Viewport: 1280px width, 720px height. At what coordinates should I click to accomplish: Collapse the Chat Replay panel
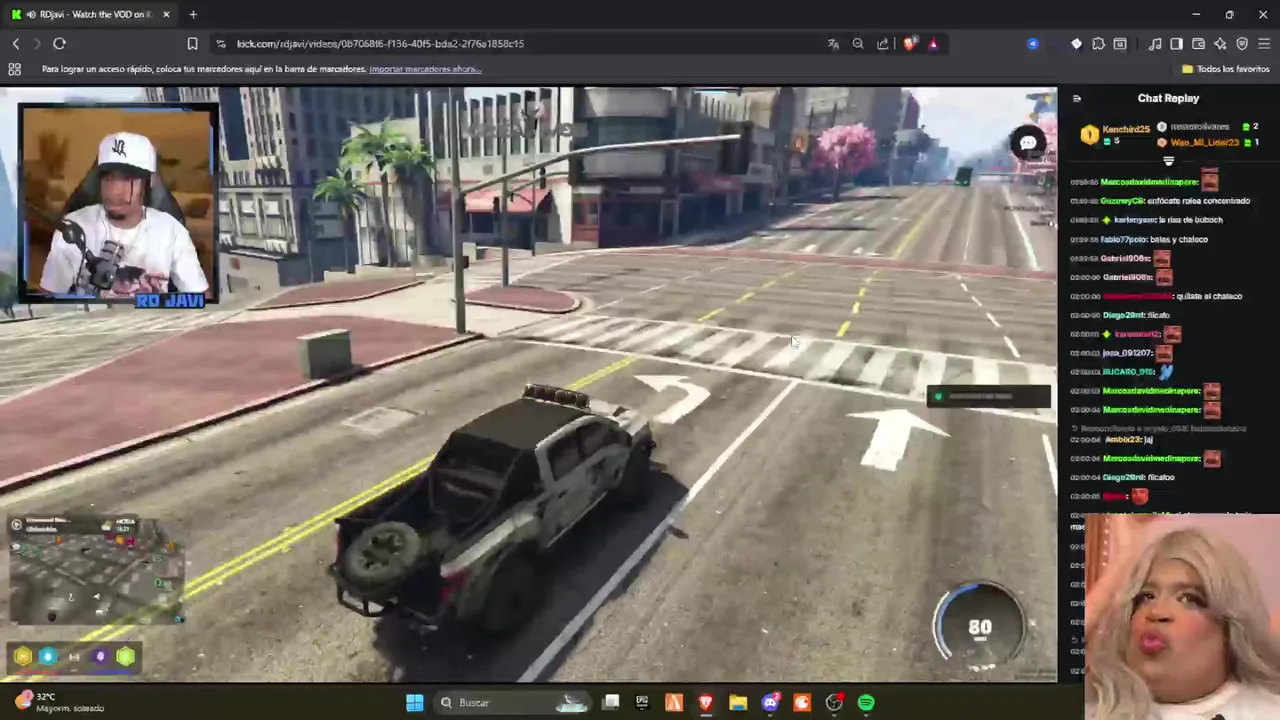coord(1077,98)
